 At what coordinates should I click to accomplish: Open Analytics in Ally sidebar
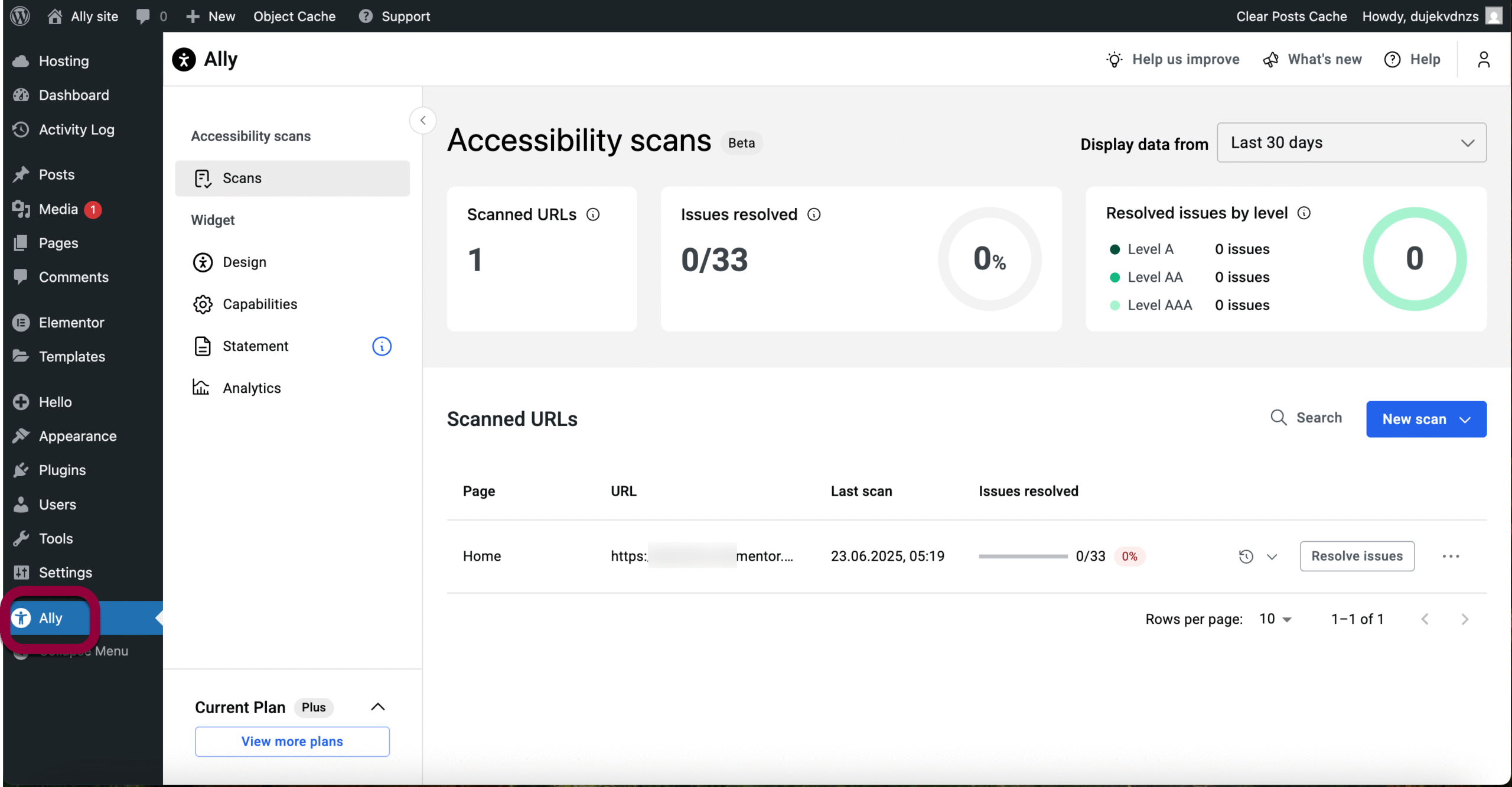(x=251, y=388)
